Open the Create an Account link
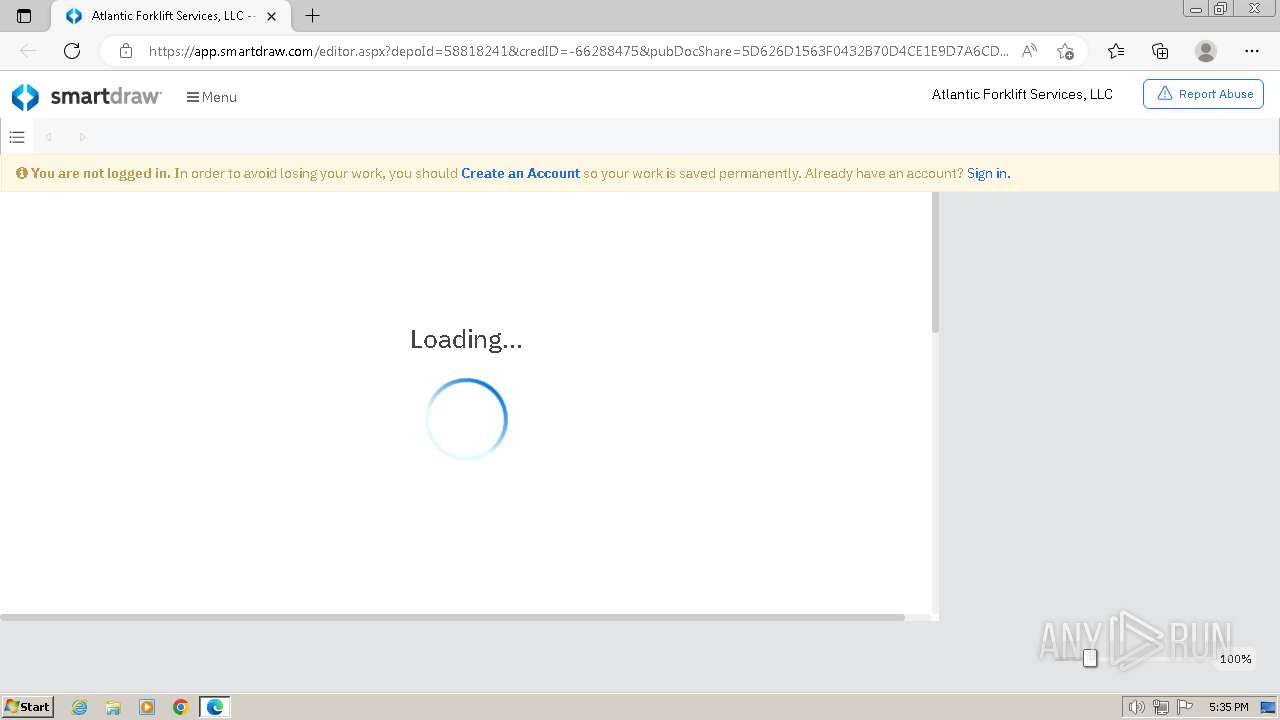 [520, 173]
